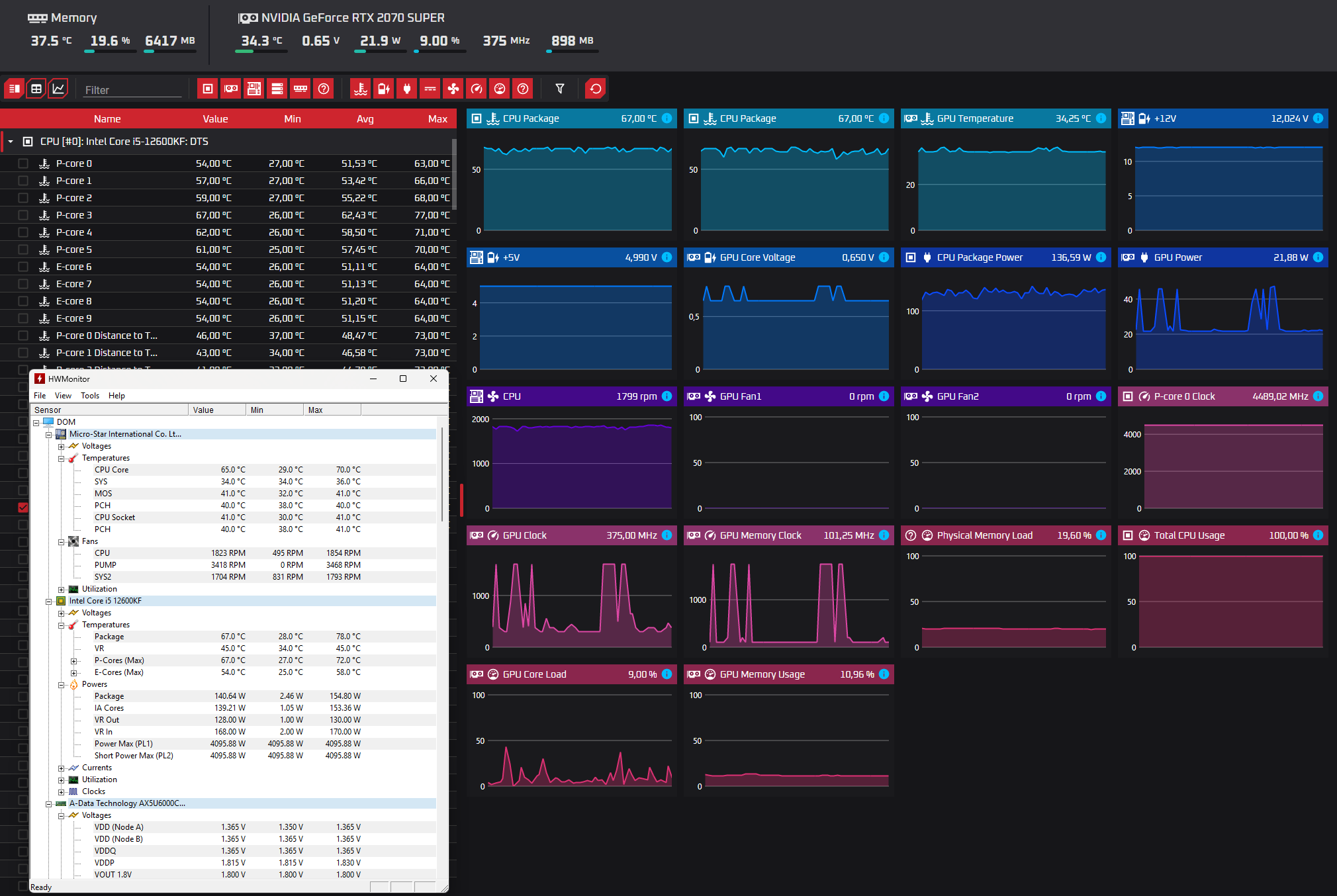Tick the E-core 6 row checkbox
This screenshot has height=896, width=1337.
(23, 267)
